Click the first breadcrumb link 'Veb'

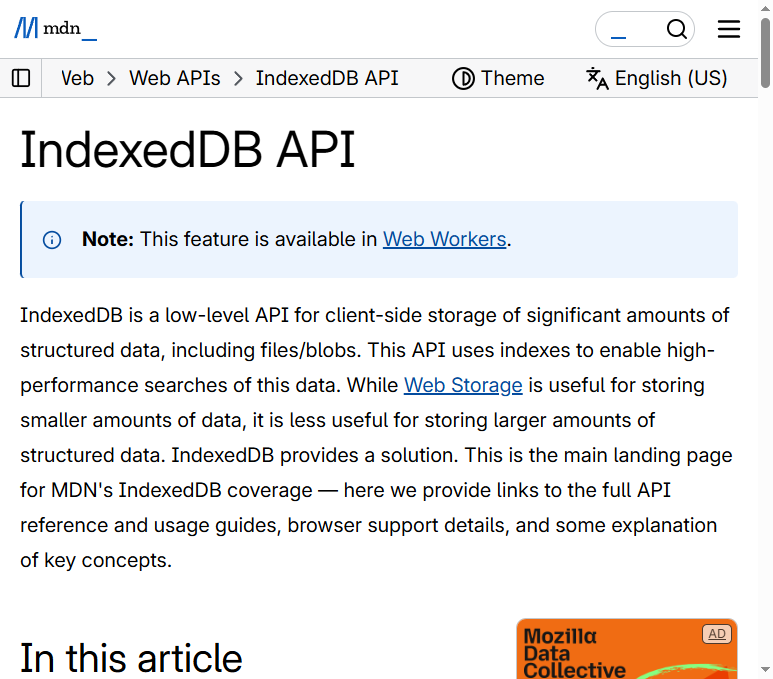(x=77, y=78)
